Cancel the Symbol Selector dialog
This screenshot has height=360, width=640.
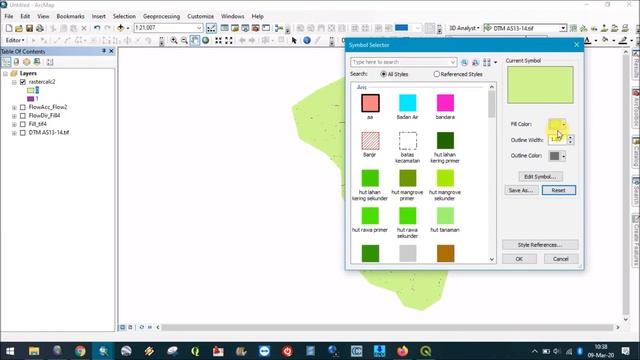[x=561, y=259]
